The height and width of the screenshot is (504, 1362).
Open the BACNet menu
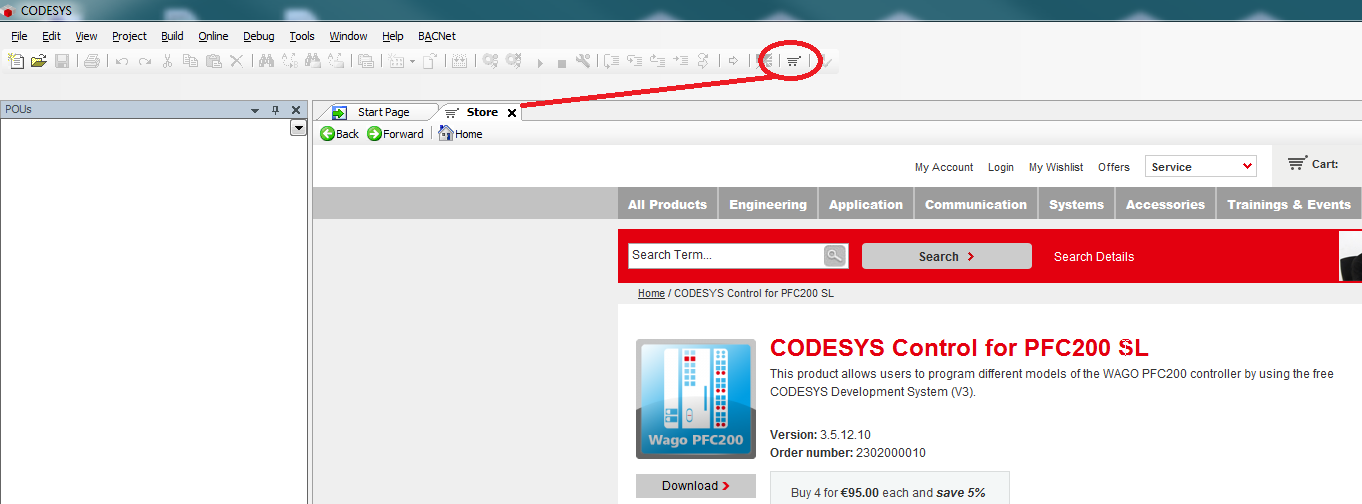tap(436, 36)
